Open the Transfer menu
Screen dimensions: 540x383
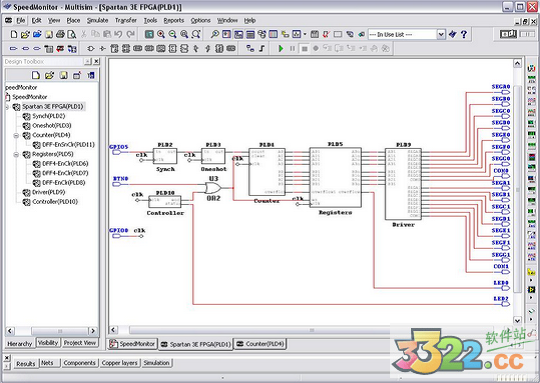pyautogui.click(x=126, y=20)
